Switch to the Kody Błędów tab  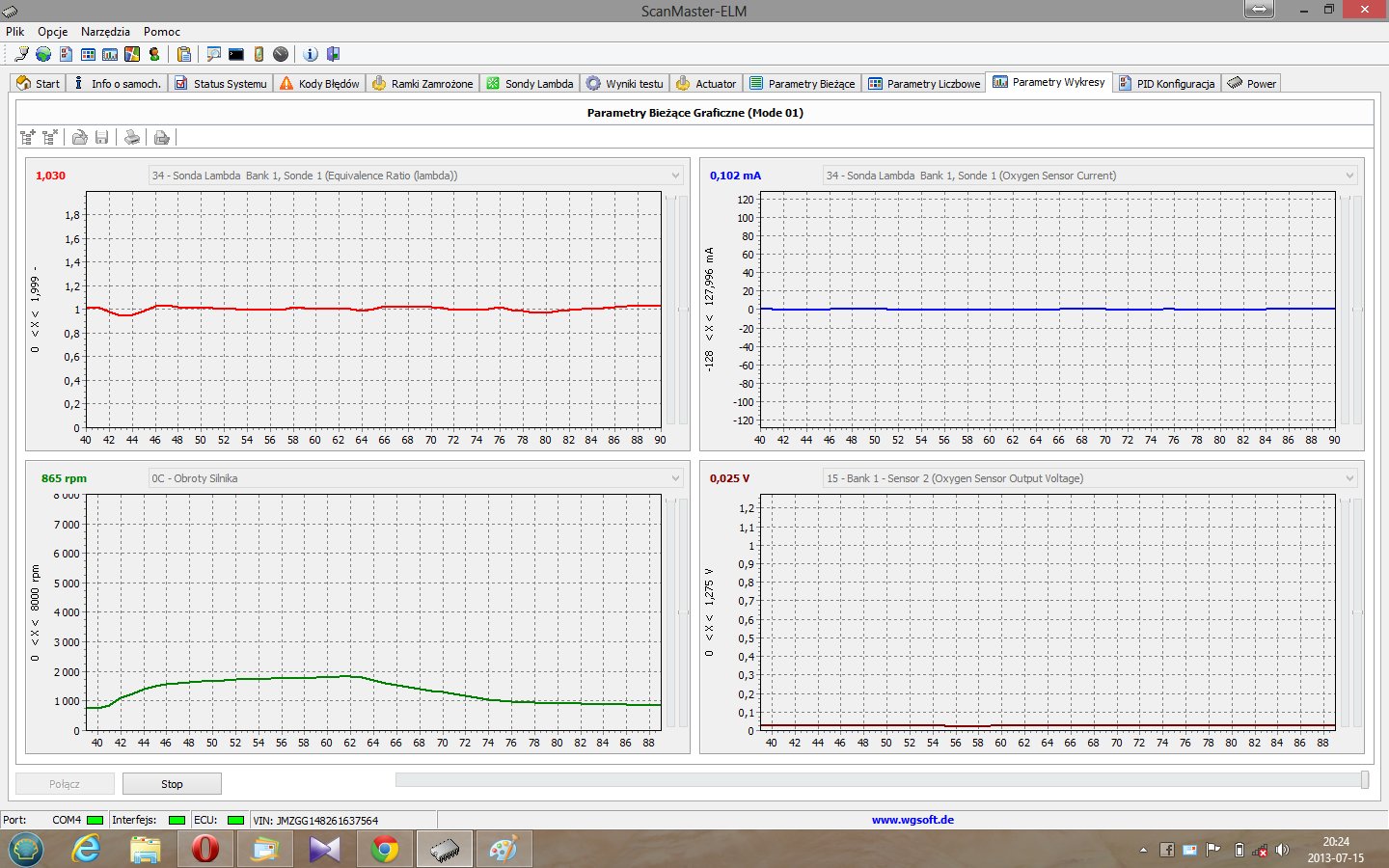click(x=319, y=84)
